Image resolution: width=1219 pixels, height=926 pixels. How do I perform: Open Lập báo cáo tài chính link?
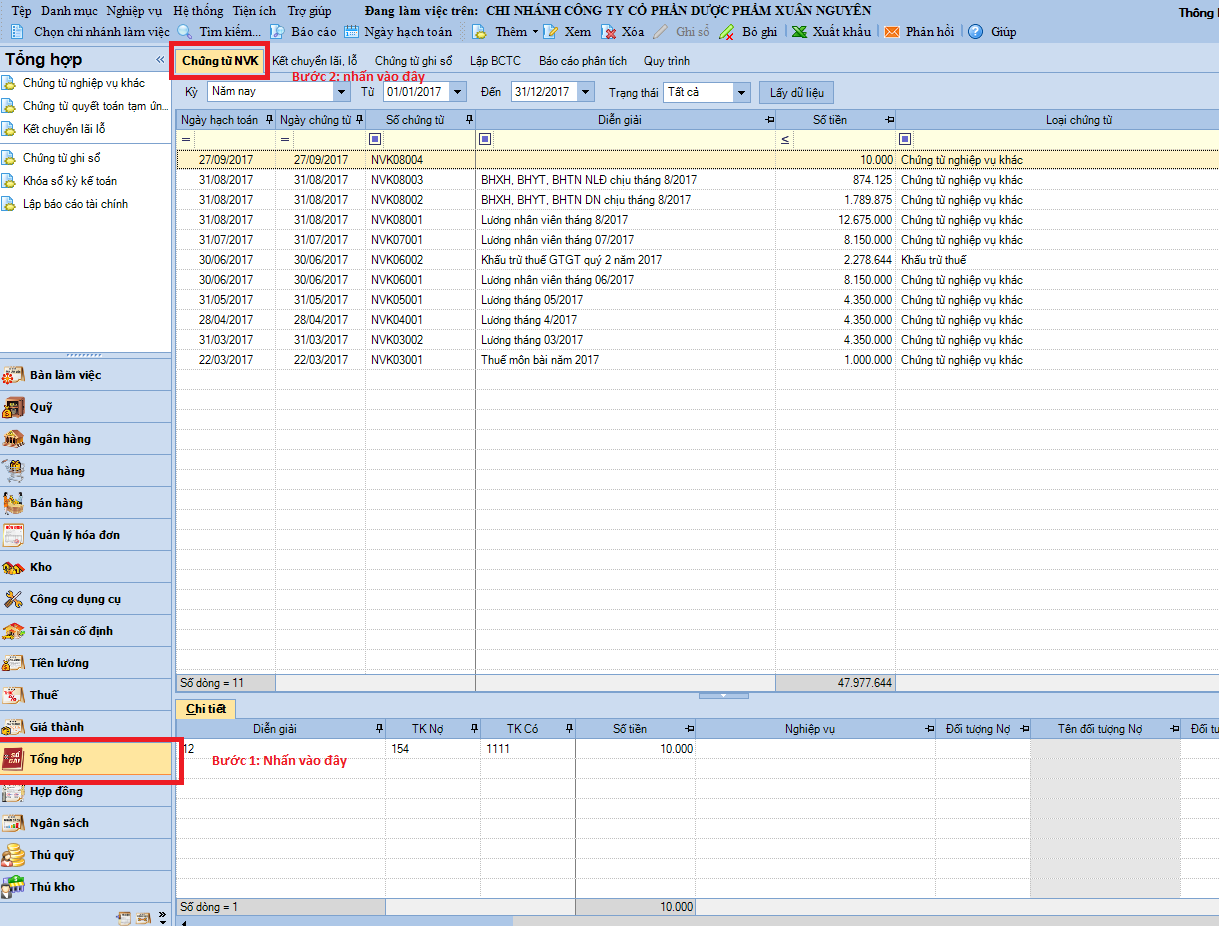75,204
